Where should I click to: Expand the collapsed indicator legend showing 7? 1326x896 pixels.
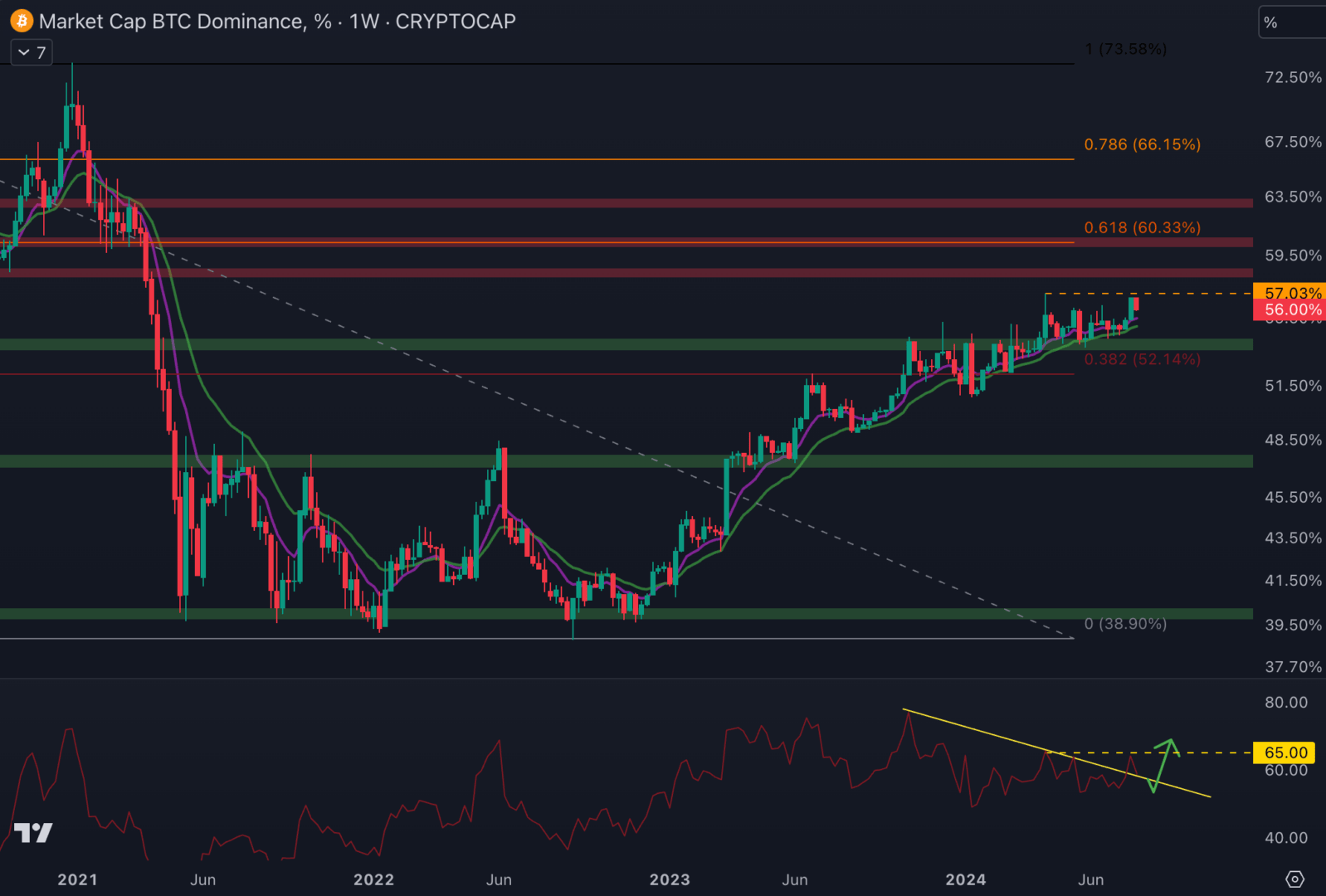32,52
